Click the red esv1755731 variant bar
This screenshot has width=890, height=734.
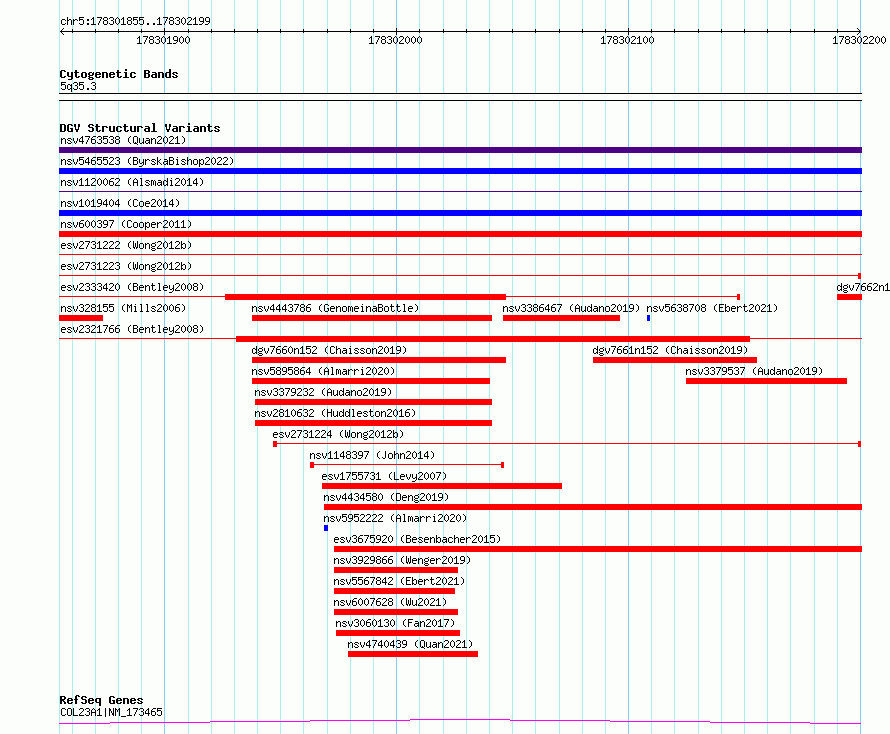pos(442,486)
